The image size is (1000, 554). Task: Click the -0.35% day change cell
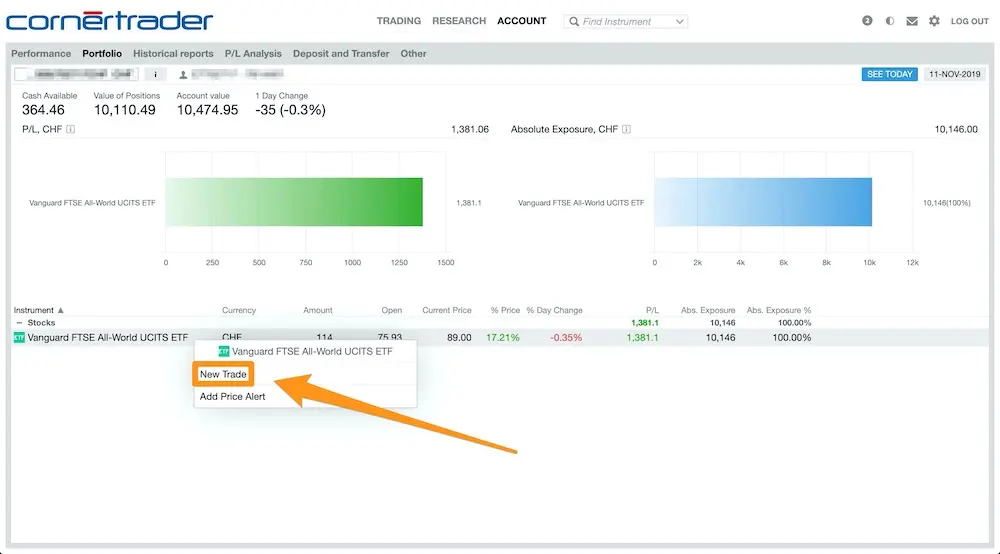566,338
